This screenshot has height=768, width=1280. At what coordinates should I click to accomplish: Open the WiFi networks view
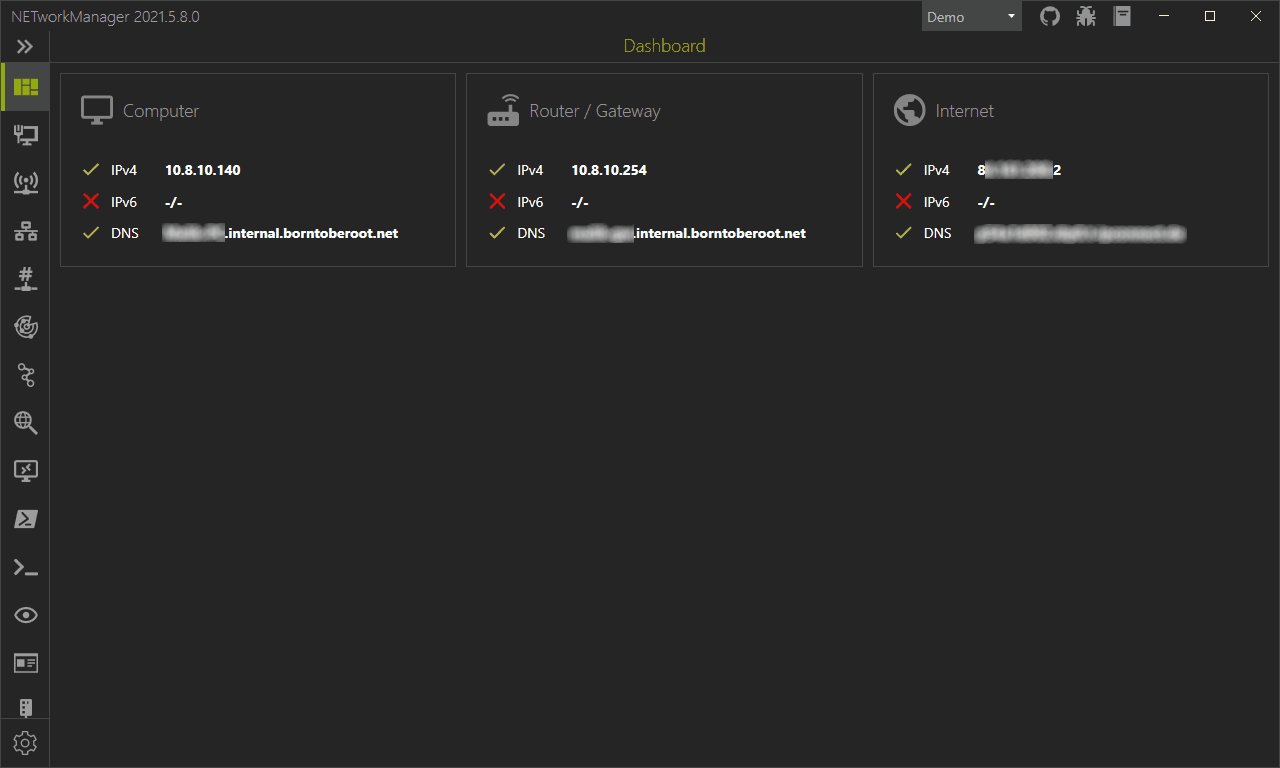[25, 182]
